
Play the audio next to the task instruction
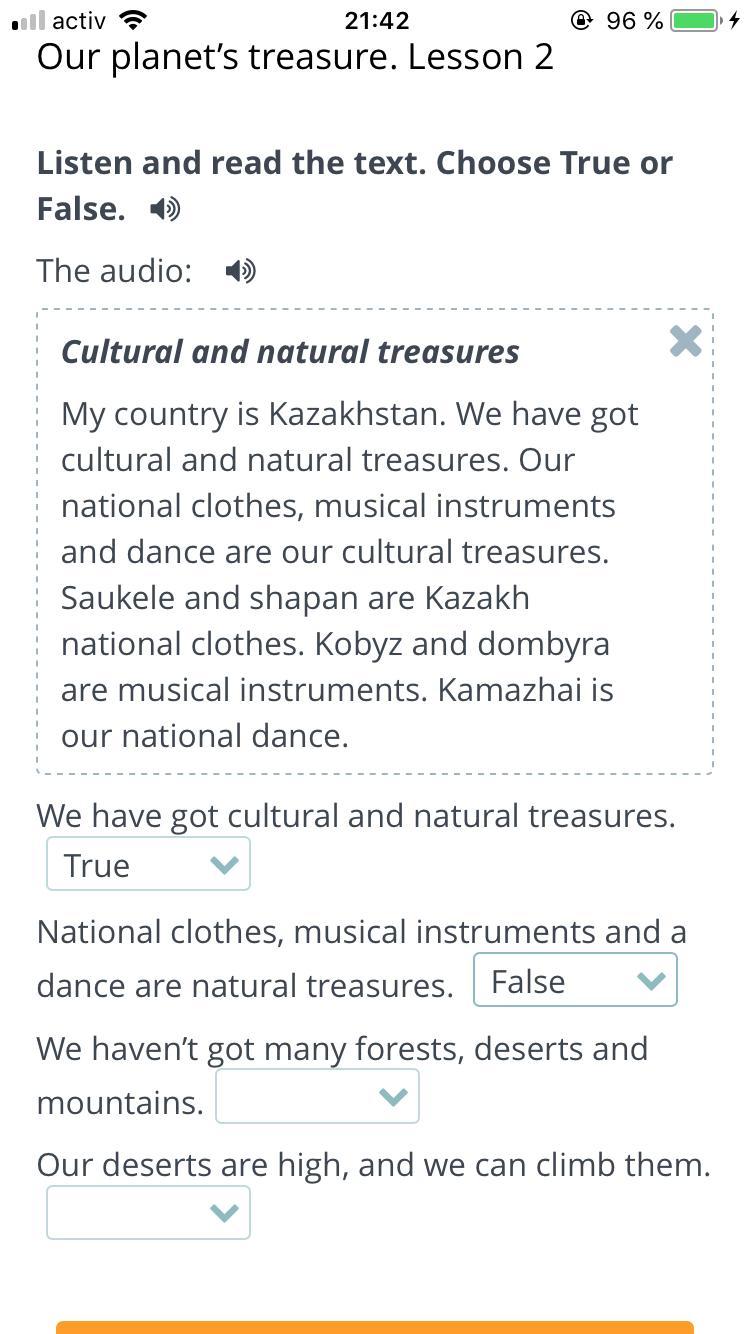[165, 209]
